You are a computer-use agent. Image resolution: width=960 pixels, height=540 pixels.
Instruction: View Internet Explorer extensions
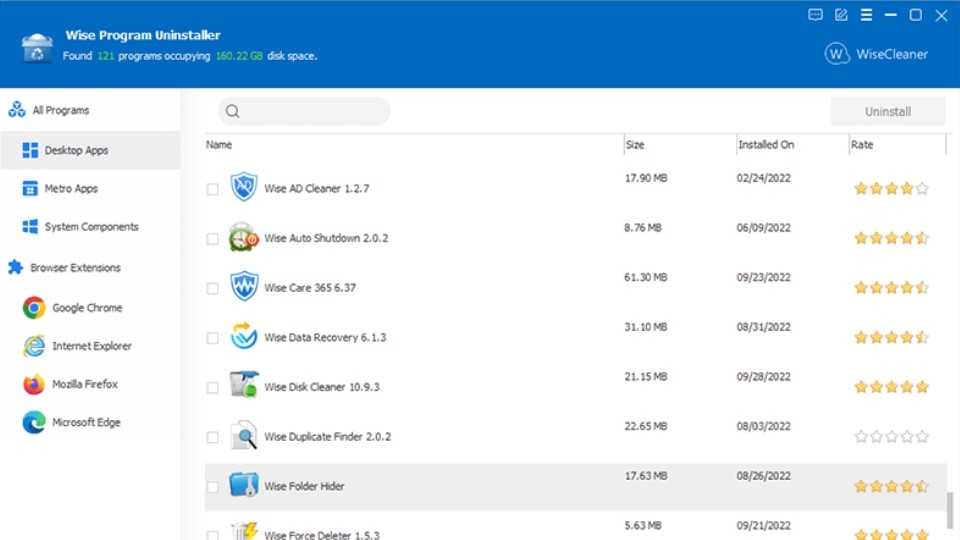coord(91,346)
